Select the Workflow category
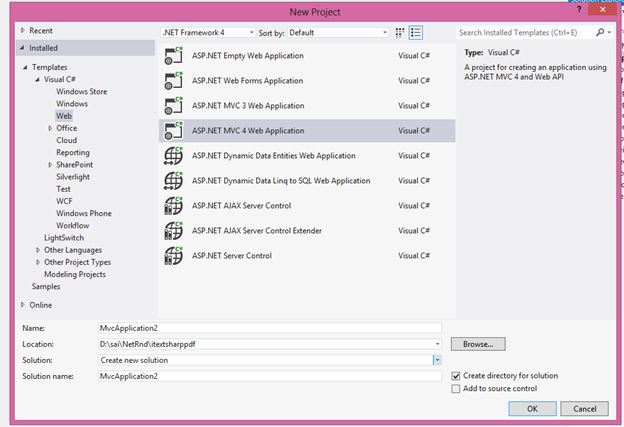Screen dimensions: 624x427 (72, 226)
